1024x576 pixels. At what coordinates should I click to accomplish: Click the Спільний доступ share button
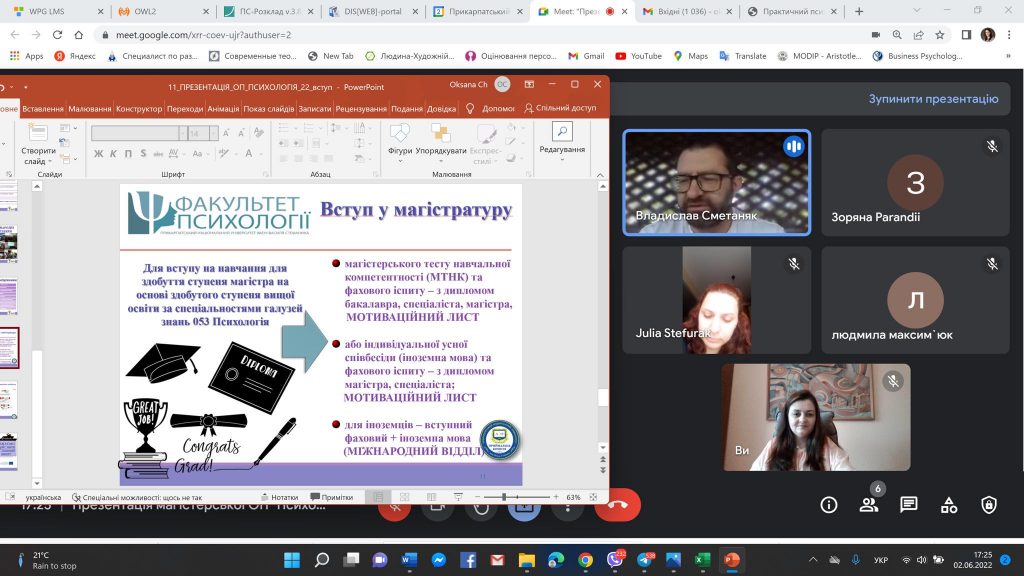pos(560,108)
